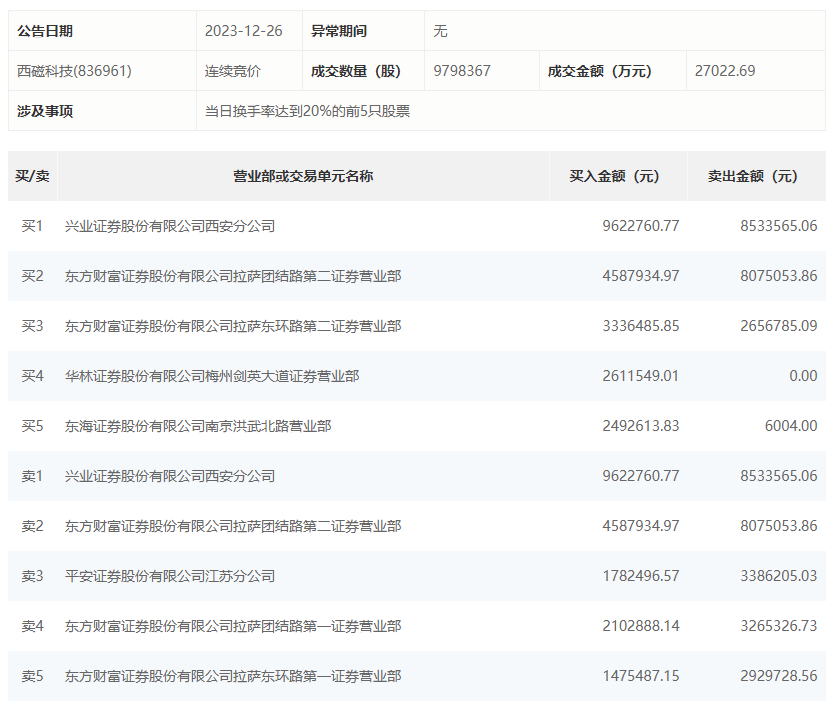Click 东方财富拉萨团结路第二证券营业部 in 买2 row
This screenshot has width=839, height=717.
tap(233, 276)
